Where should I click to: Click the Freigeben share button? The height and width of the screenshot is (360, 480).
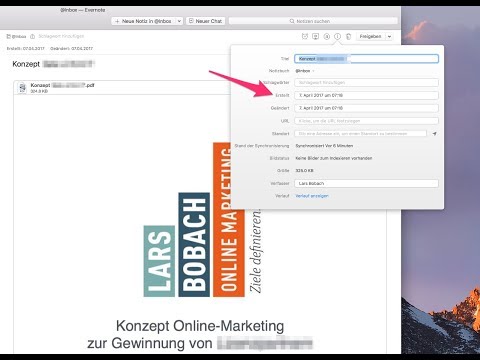point(371,36)
